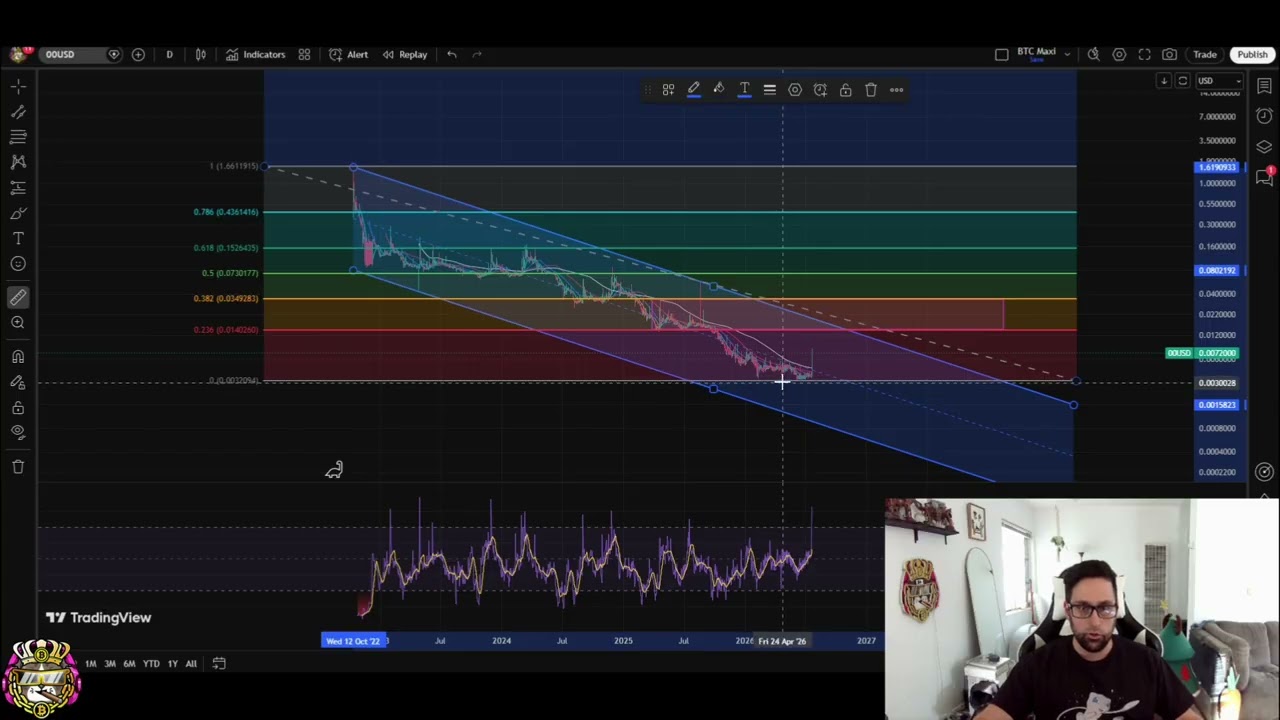Change text color in floating toolbar
The width and height of the screenshot is (1280, 720).
click(x=744, y=90)
